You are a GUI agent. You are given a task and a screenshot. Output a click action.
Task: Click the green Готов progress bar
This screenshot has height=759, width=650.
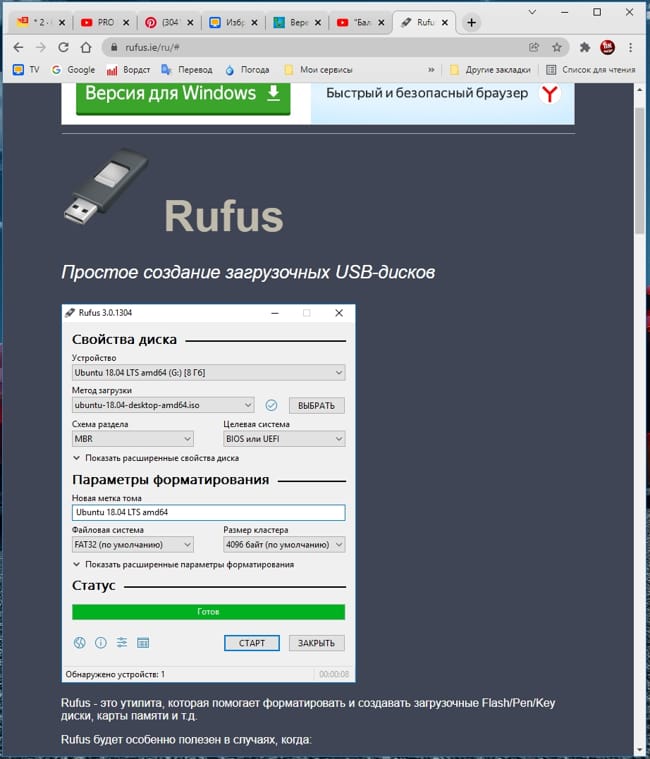tap(209, 612)
